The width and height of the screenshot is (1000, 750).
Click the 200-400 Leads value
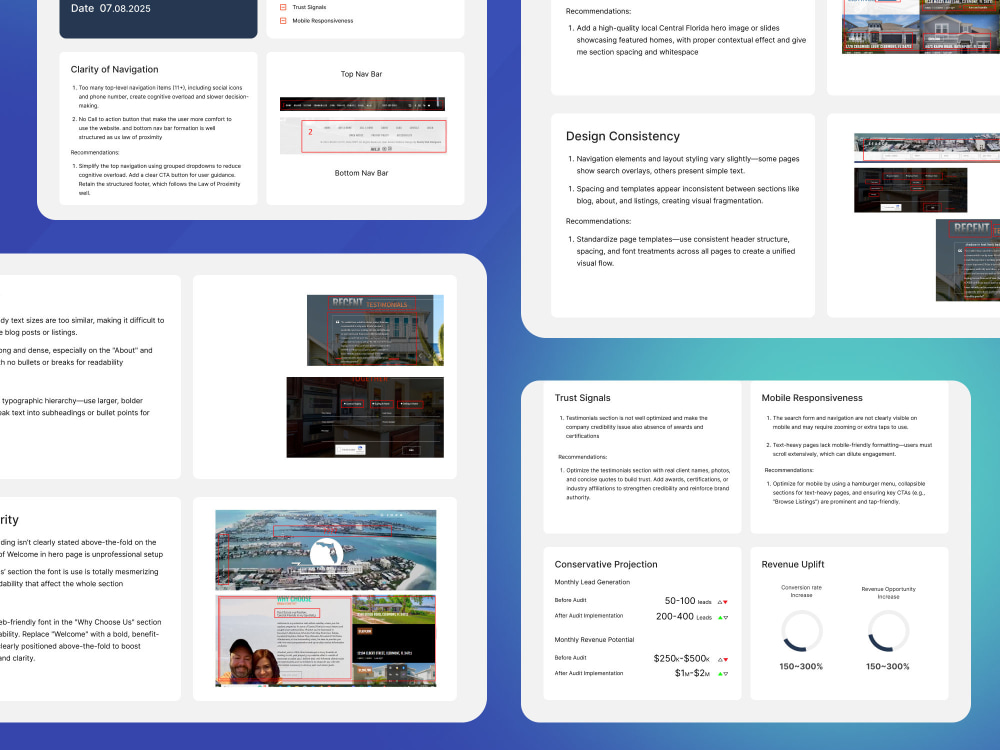pos(684,617)
